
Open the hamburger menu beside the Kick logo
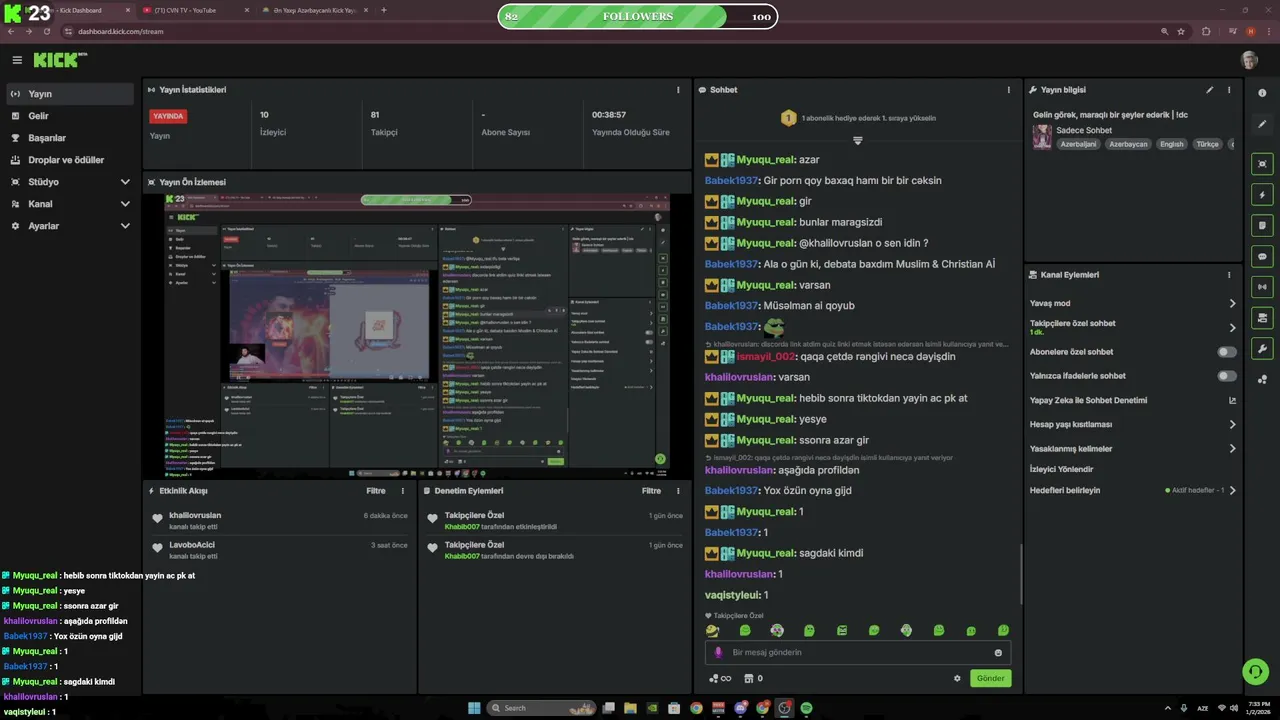pyautogui.click(x=16, y=60)
